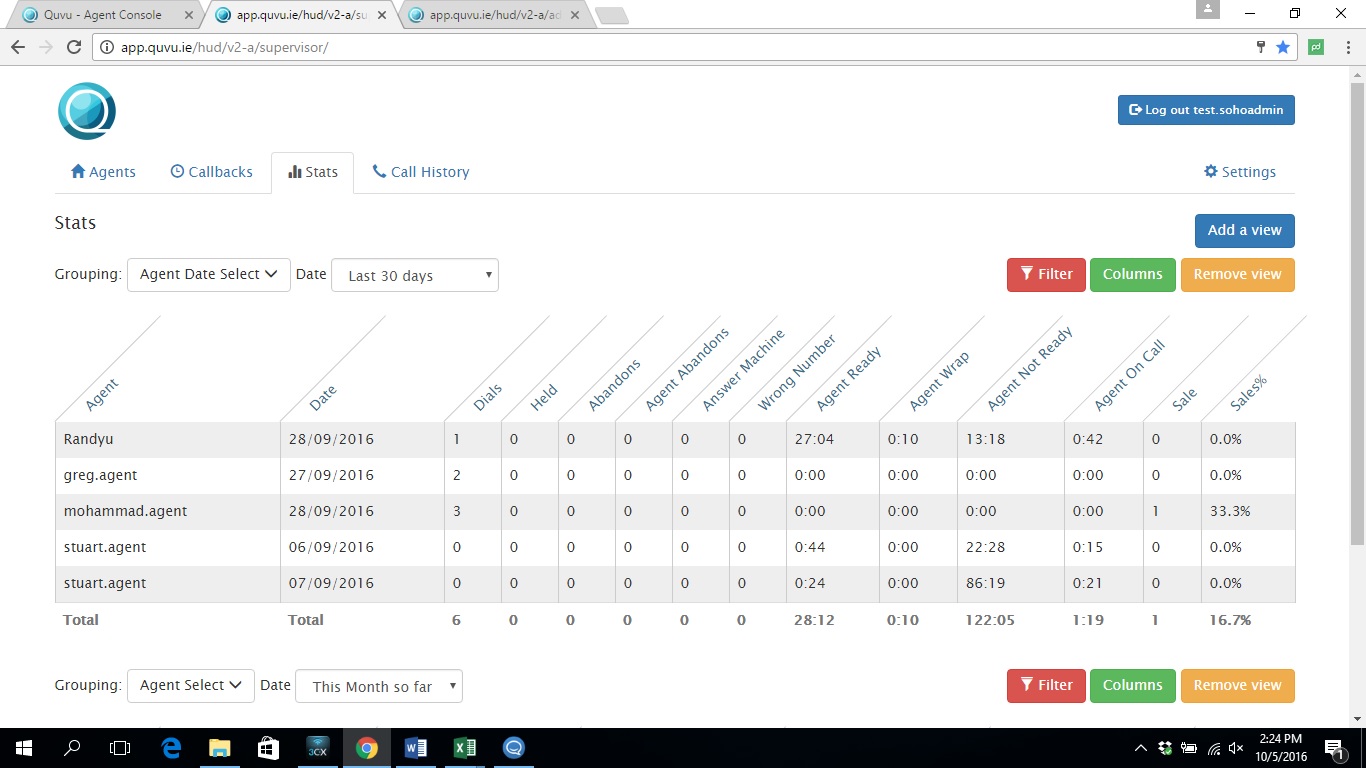
Task: Open Settings with gear icon
Action: tap(1240, 172)
